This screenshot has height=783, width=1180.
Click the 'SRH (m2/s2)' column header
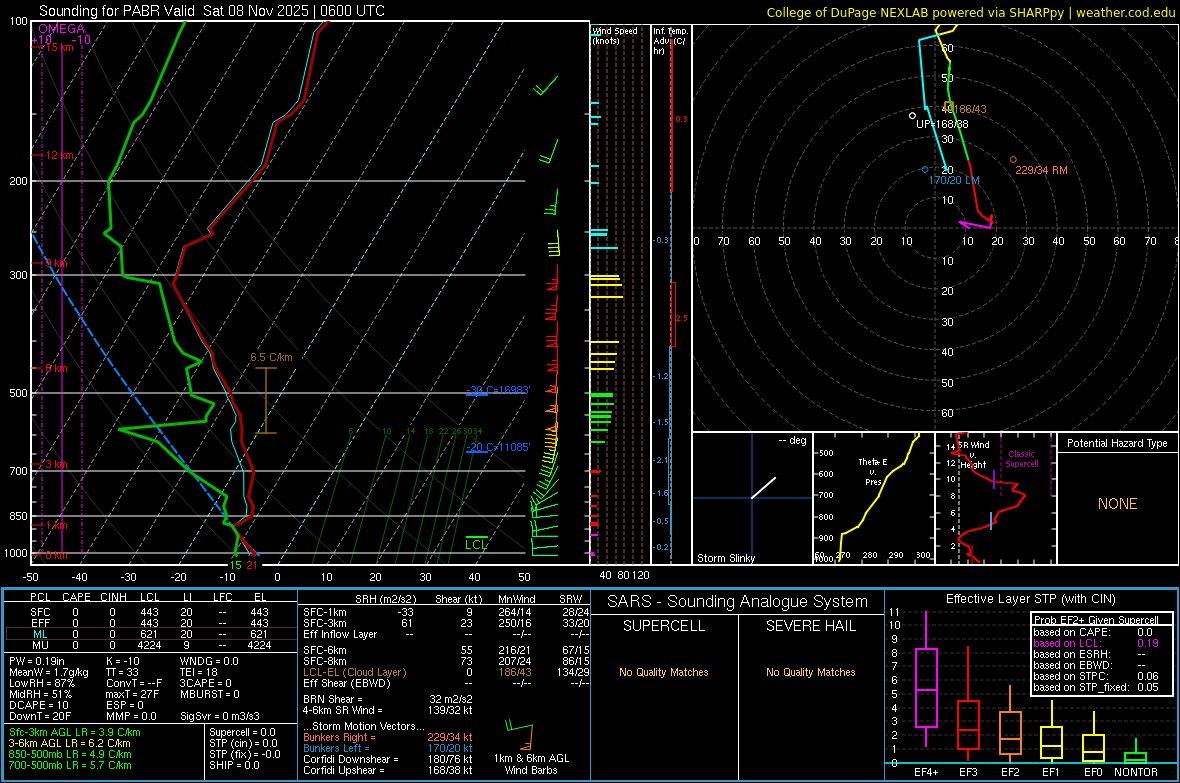(385, 599)
